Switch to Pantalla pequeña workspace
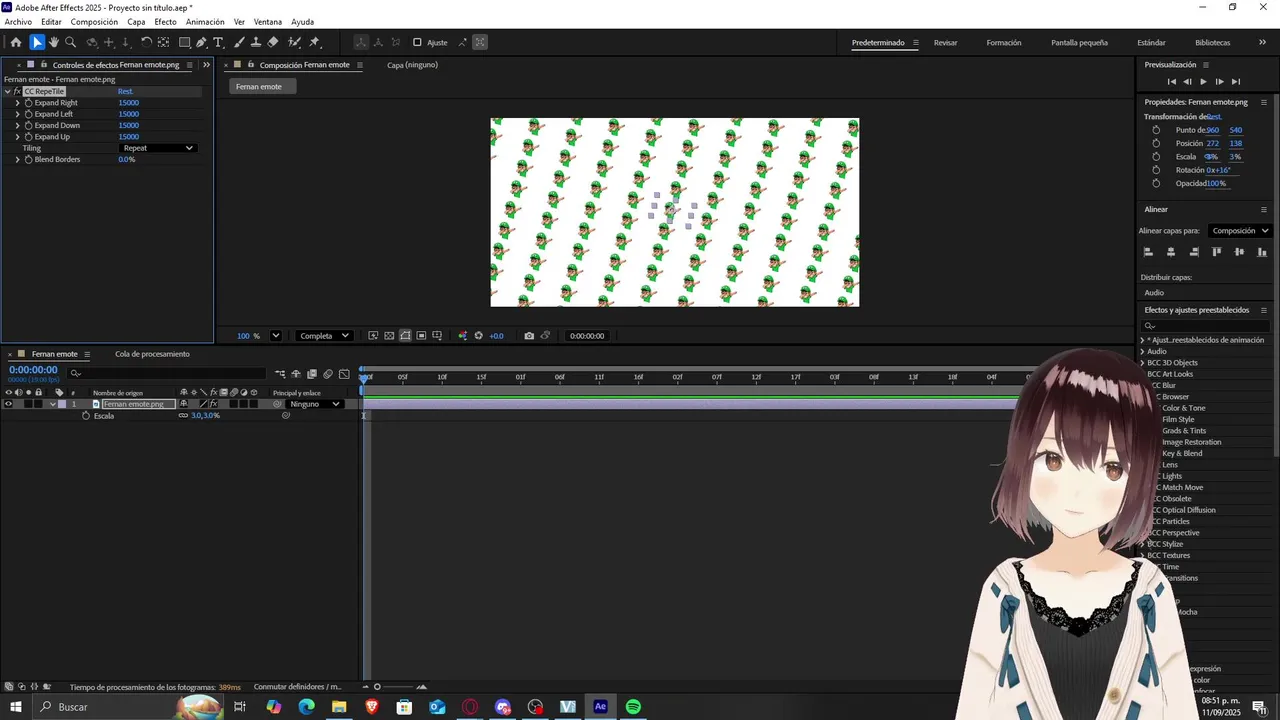This screenshot has width=1280, height=720. pos(1079,43)
